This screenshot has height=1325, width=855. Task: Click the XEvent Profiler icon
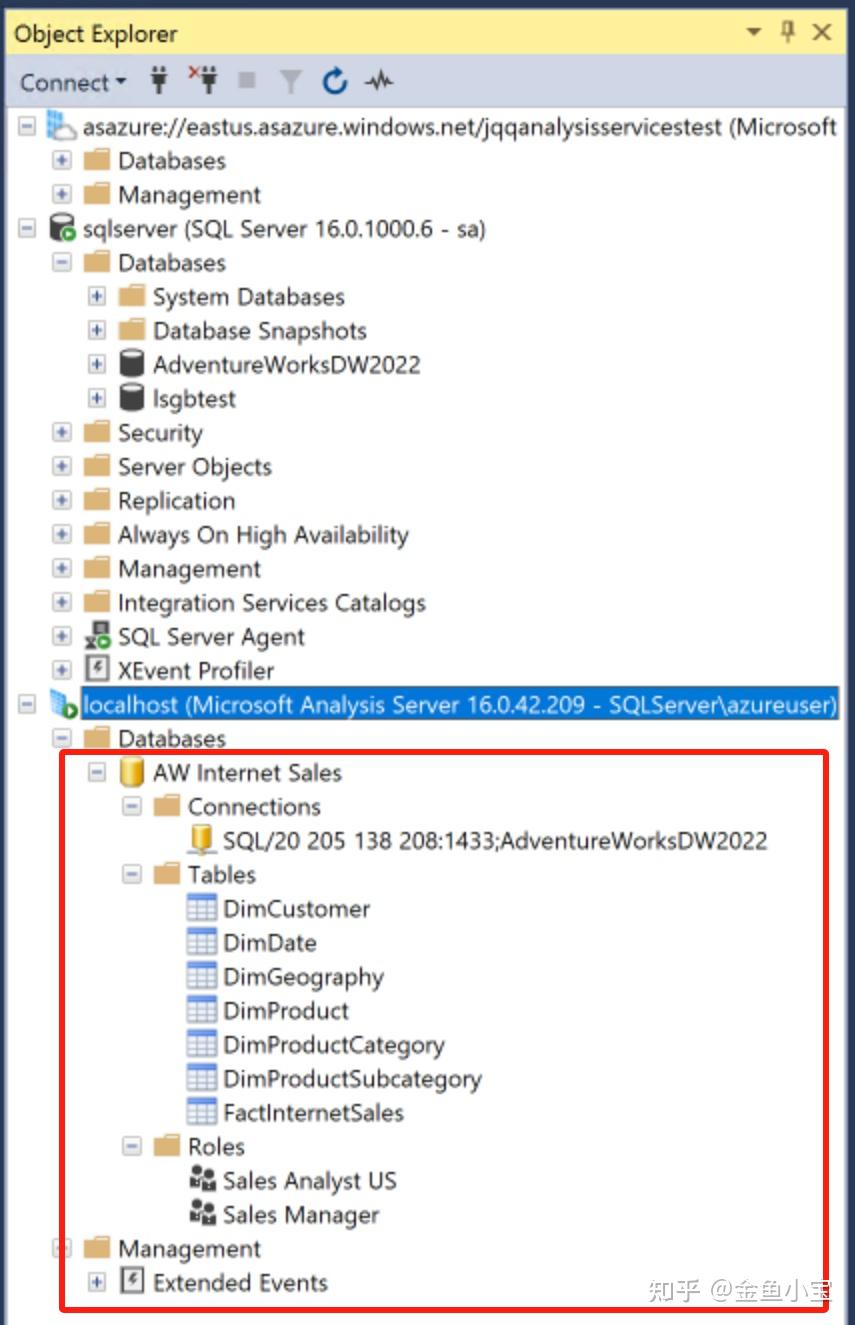(98, 669)
